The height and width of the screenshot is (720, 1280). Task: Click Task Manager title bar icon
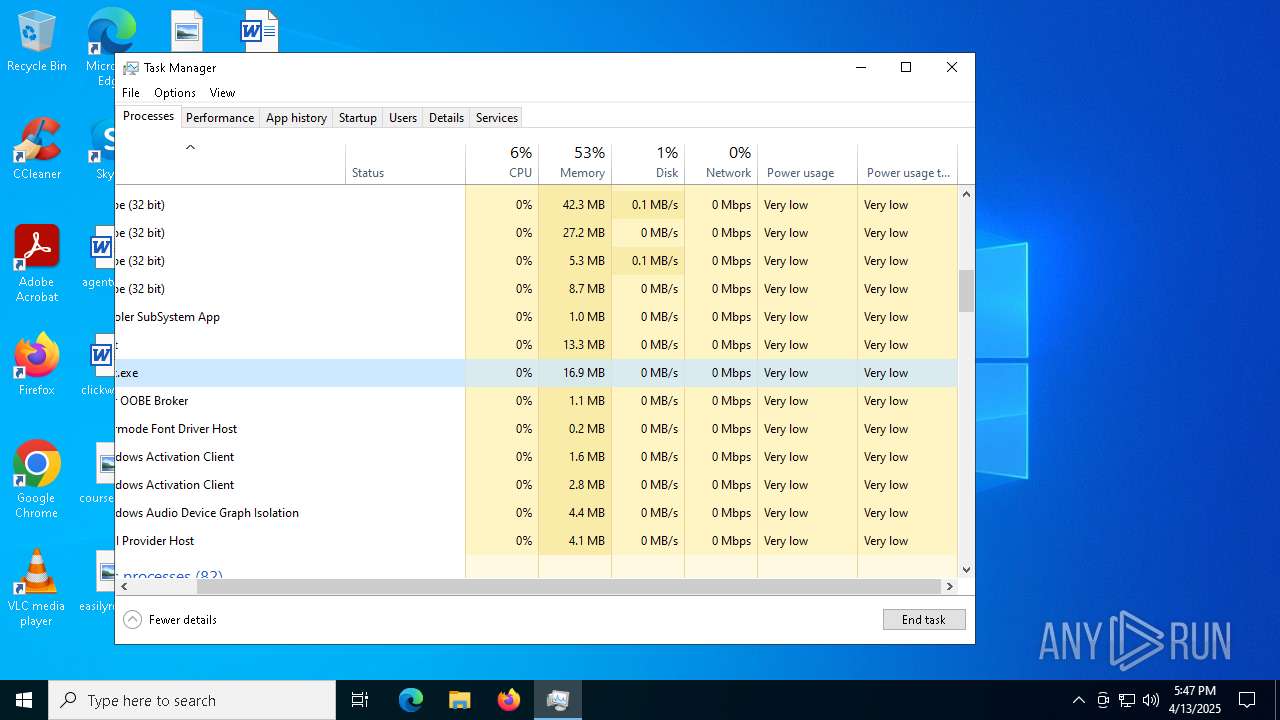(131, 68)
